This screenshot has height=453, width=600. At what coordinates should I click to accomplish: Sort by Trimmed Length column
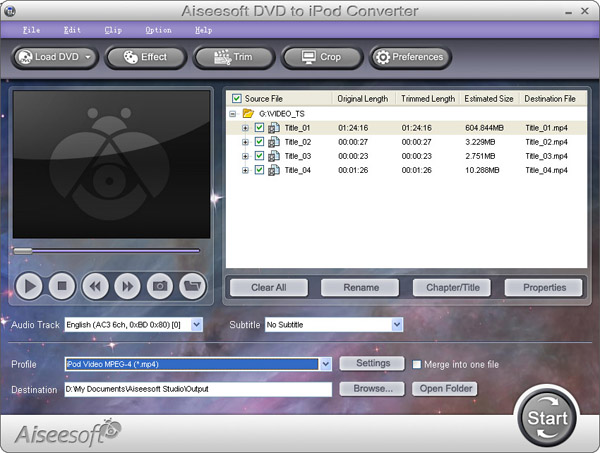tap(428, 99)
